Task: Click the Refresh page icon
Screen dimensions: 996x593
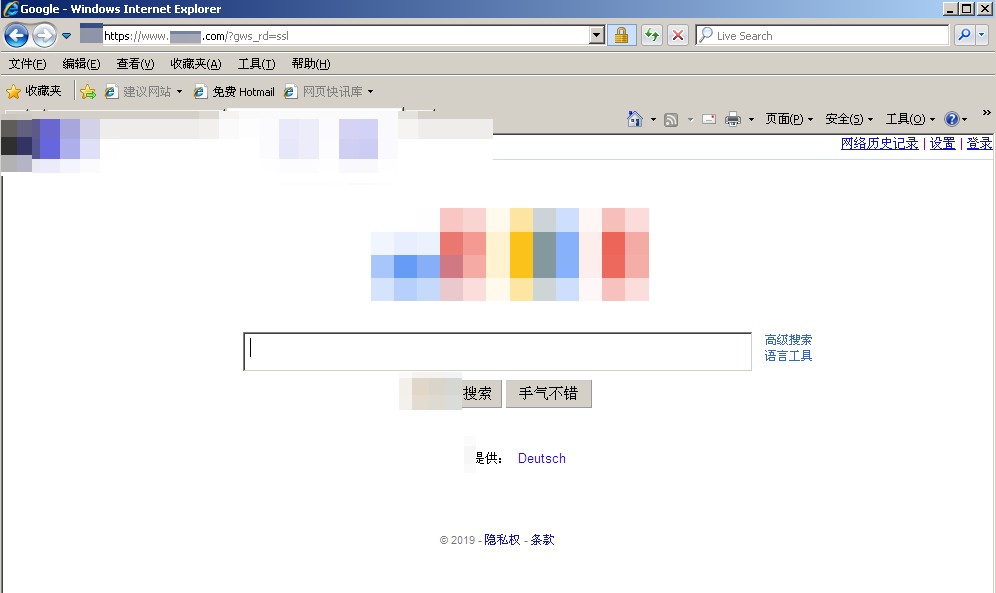Action: click(652, 36)
